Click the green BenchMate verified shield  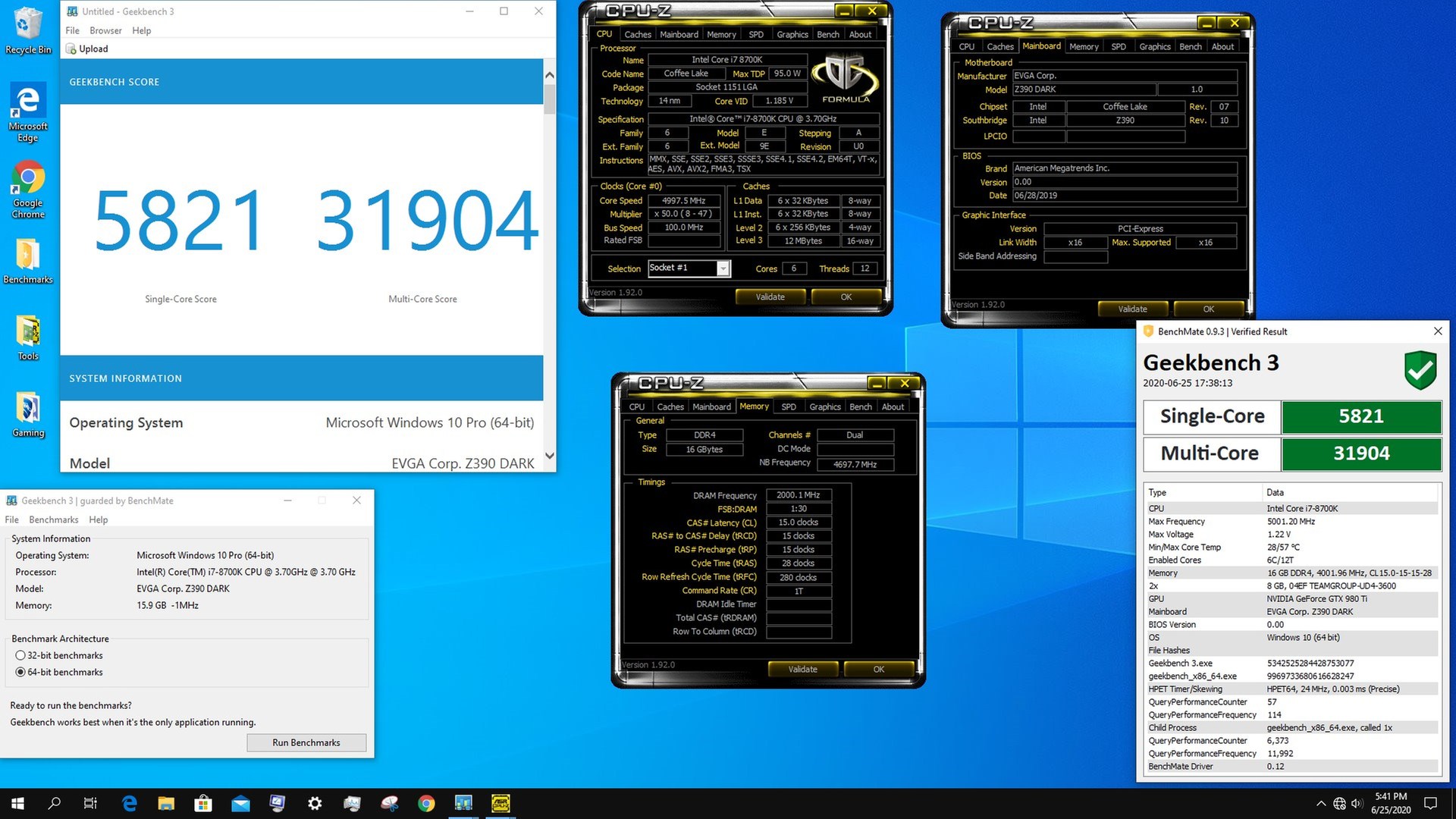click(1420, 370)
